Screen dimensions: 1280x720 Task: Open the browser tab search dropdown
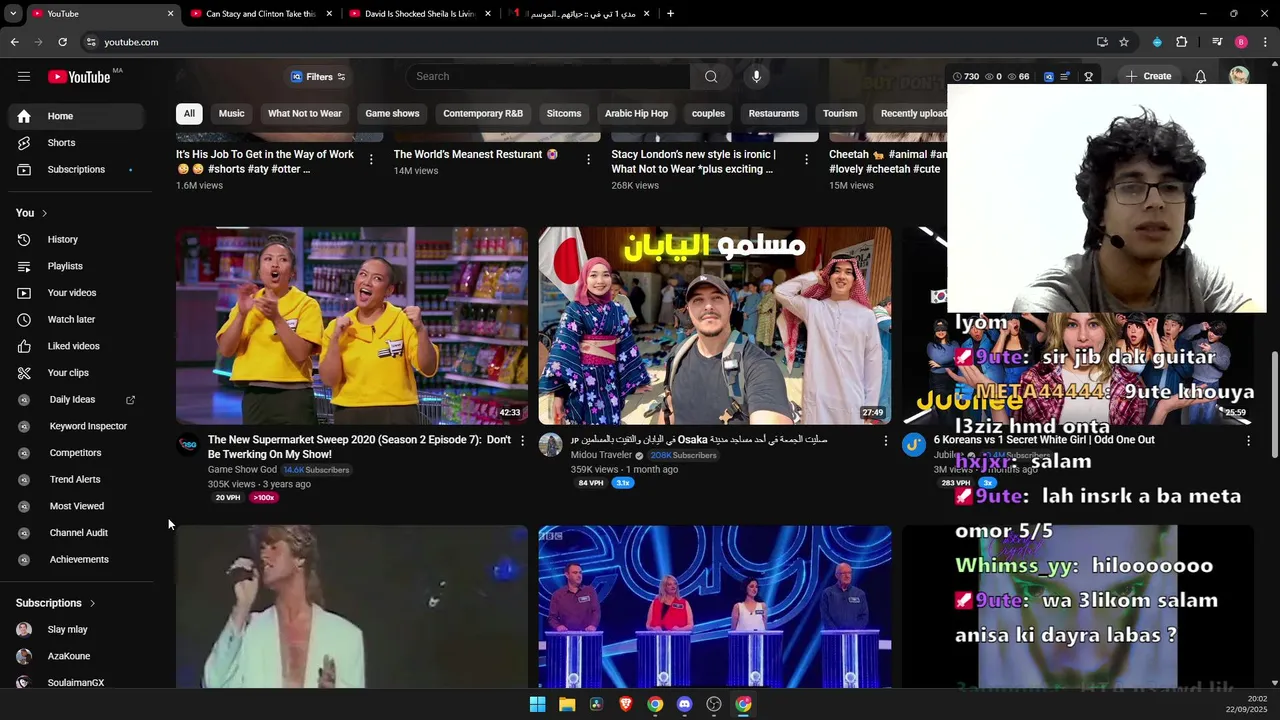[x=13, y=14]
